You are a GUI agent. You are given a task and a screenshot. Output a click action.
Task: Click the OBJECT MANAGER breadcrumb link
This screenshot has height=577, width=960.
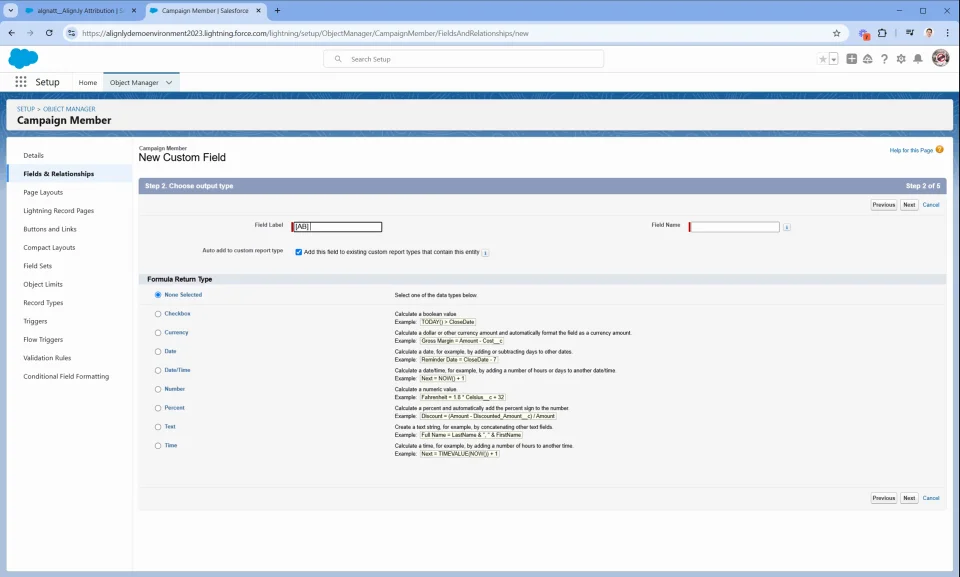coord(69,109)
